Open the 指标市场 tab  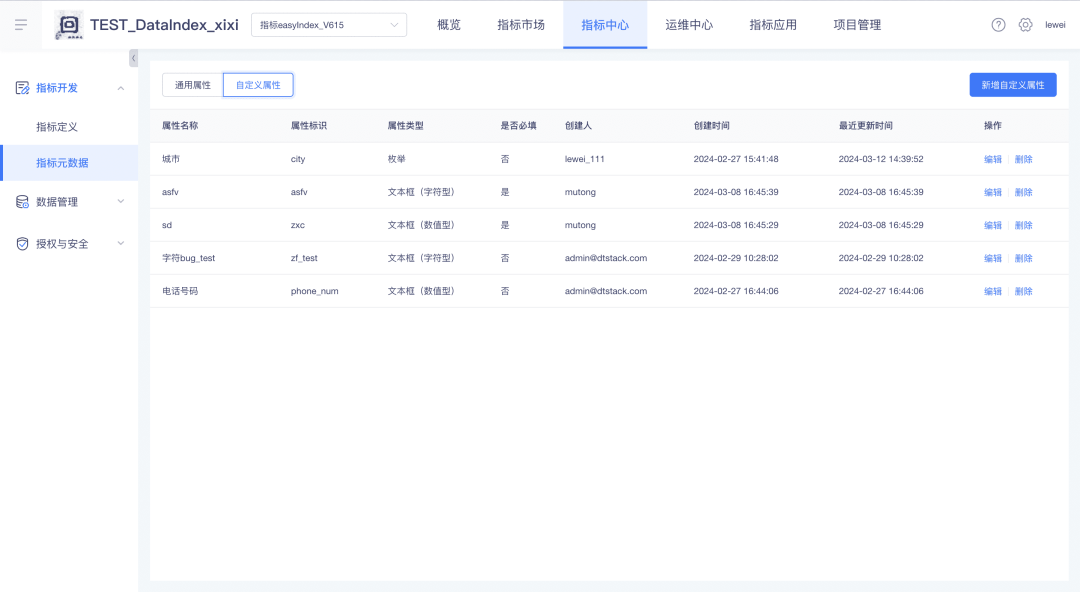[x=521, y=25]
